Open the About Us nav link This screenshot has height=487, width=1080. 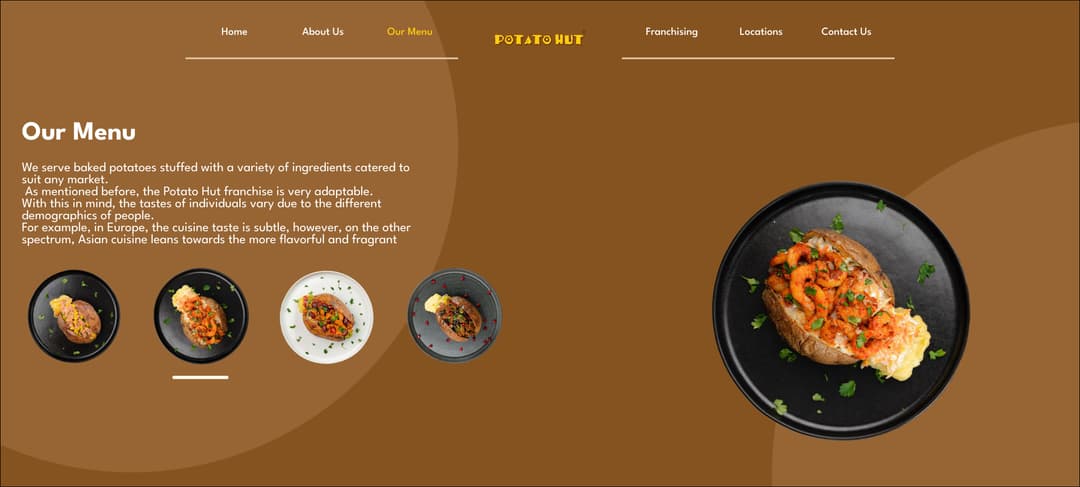322,32
